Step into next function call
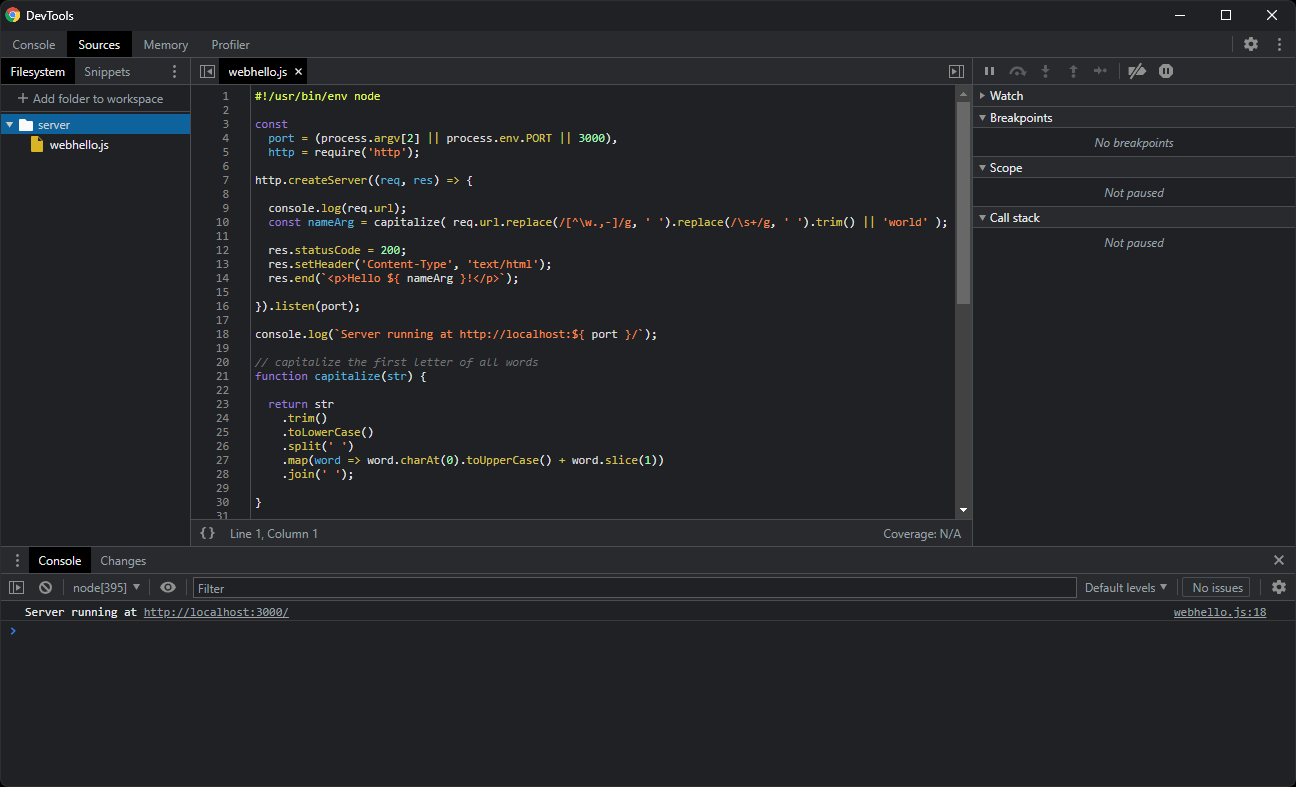Viewport: 1296px width, 787px height. [1045, 71]
